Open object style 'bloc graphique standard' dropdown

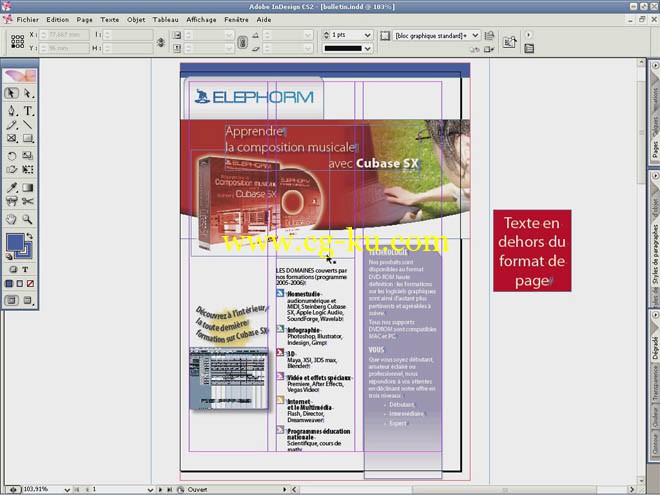[x=475, y=35]
